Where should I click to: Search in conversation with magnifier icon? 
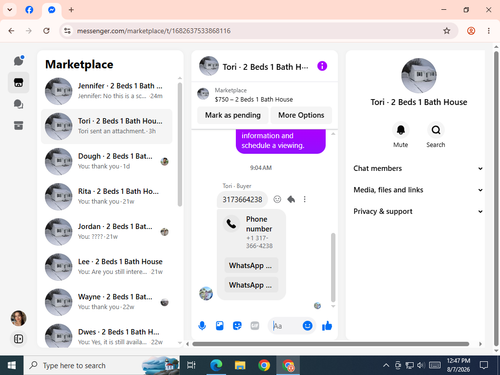(436, 130)
